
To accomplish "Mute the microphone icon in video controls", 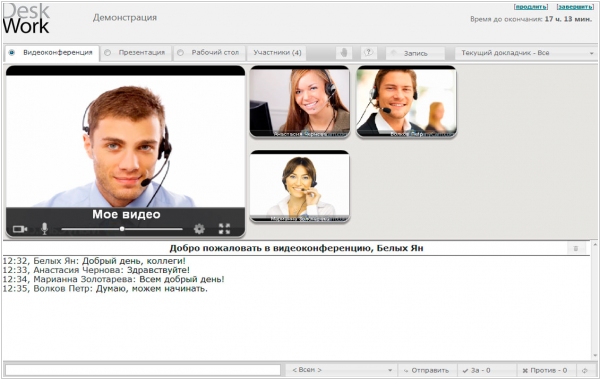I will click(x=44, y=229).
